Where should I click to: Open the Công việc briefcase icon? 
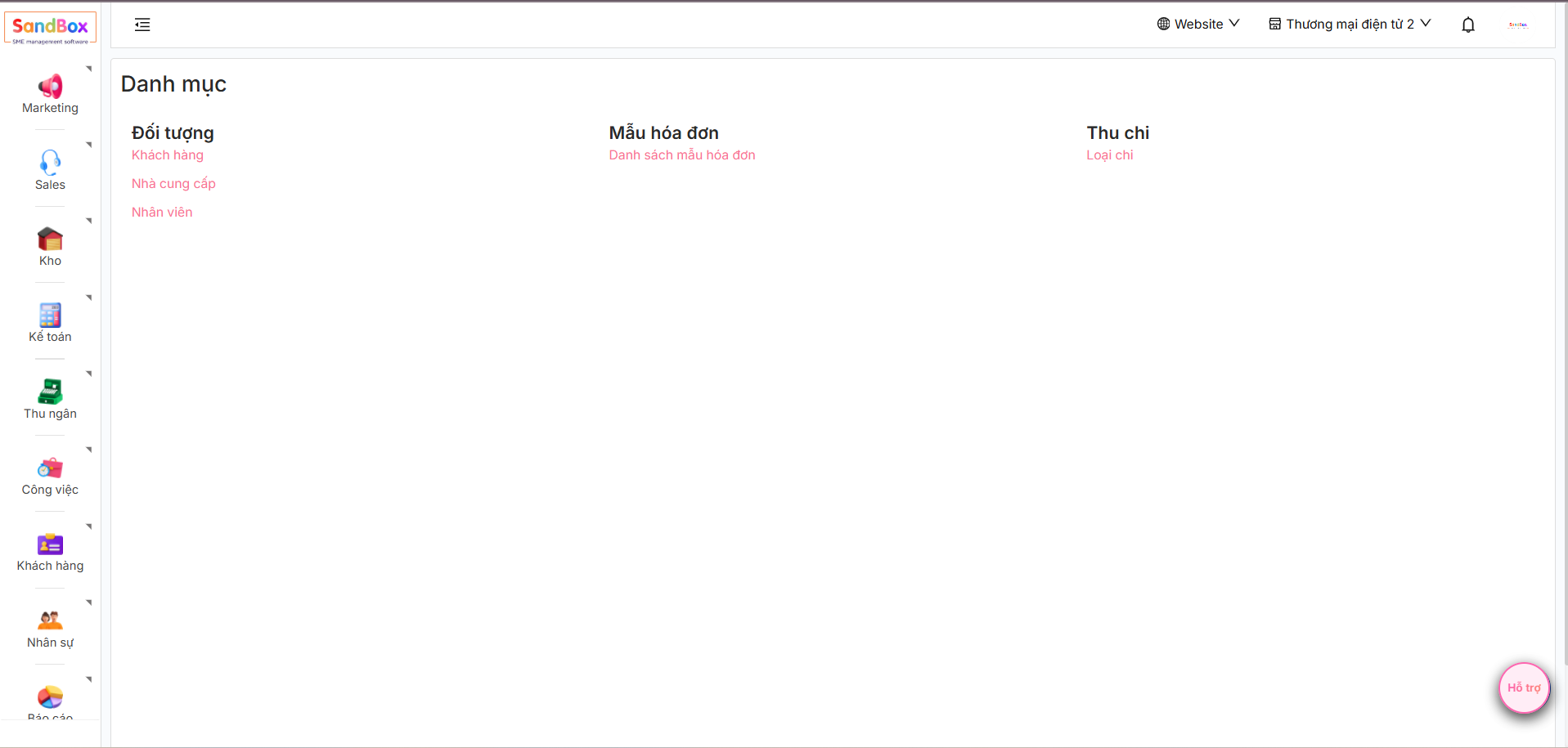[50, 468]
